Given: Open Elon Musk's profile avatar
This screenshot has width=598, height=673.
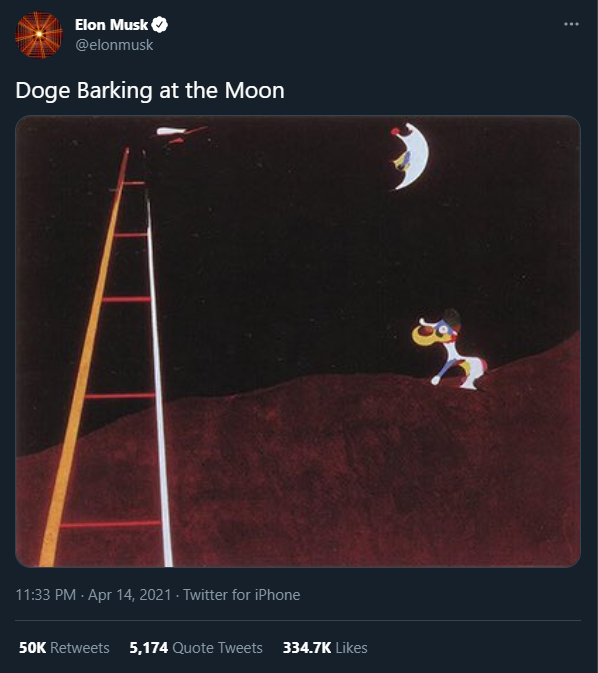Looking at the screenshot, I should point(39,34).
